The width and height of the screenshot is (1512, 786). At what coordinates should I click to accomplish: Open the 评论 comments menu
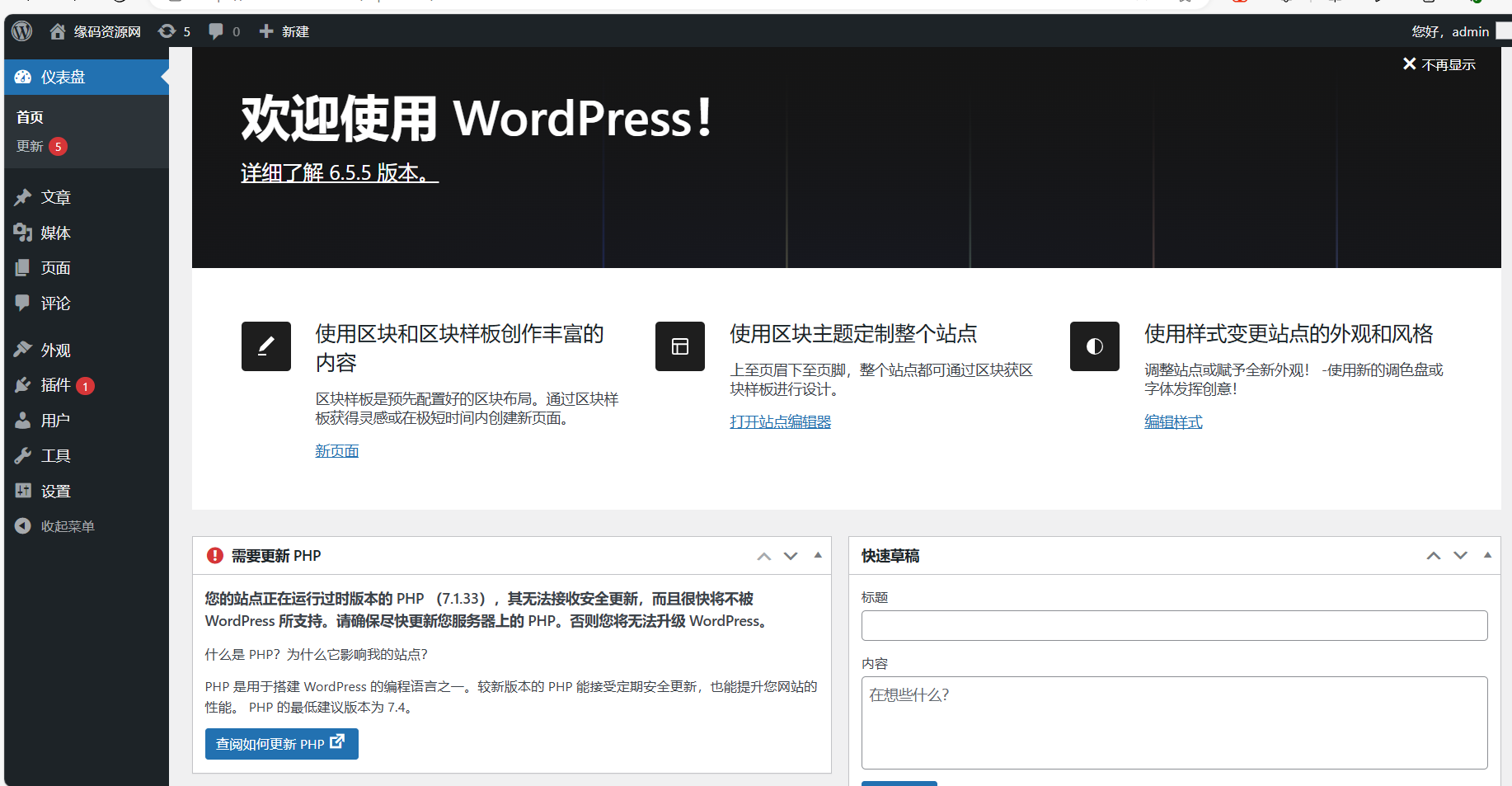(x=87, y=304)
